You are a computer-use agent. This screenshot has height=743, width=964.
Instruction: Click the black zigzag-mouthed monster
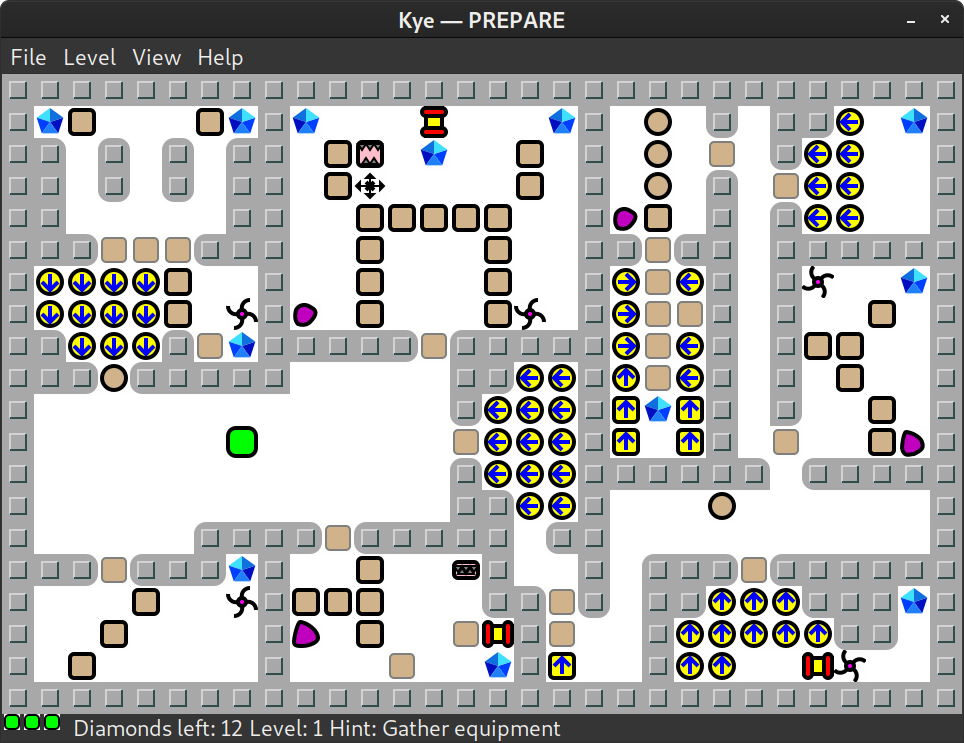tap(465, 570)
